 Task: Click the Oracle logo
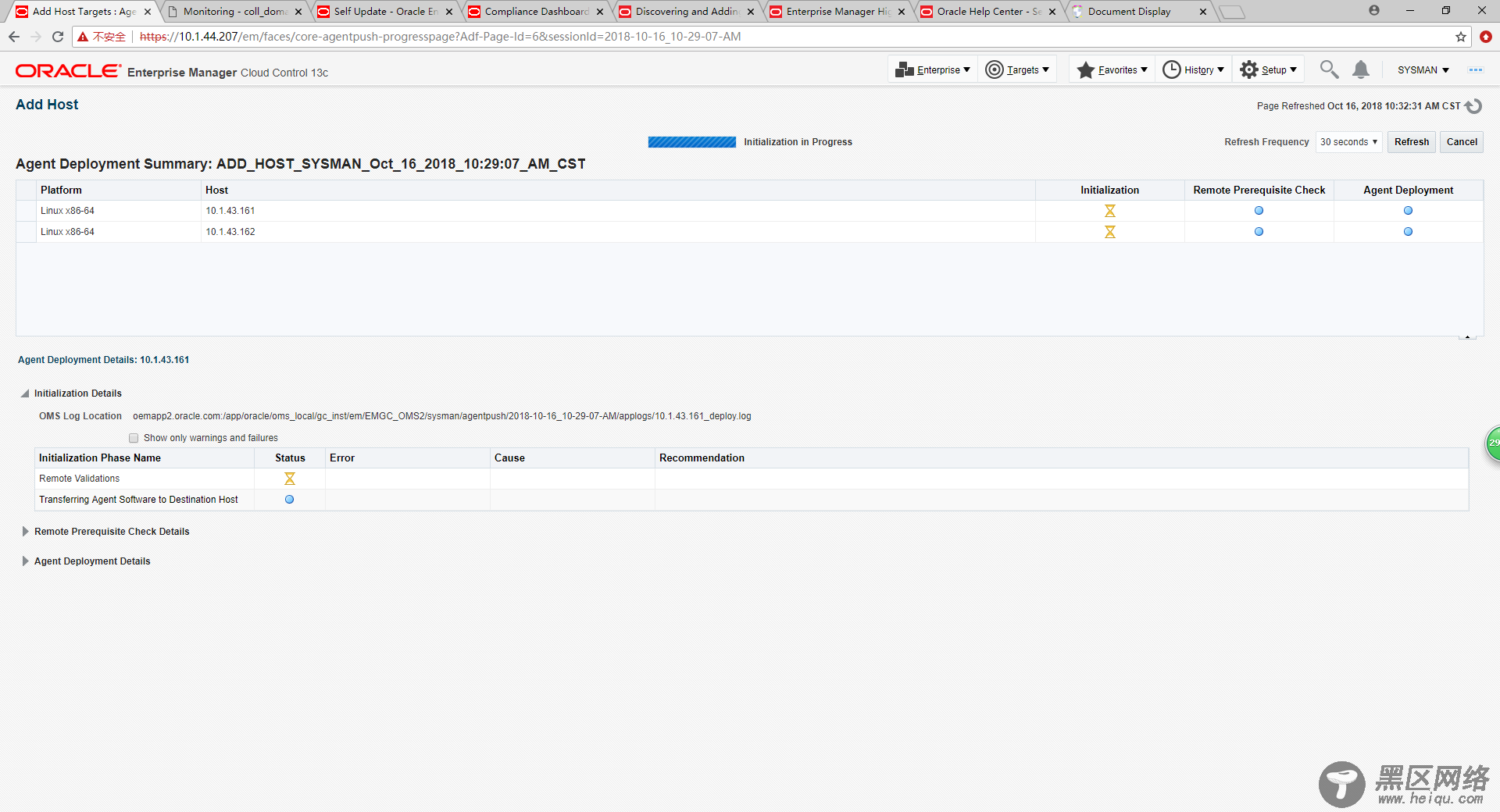point(68,71)
